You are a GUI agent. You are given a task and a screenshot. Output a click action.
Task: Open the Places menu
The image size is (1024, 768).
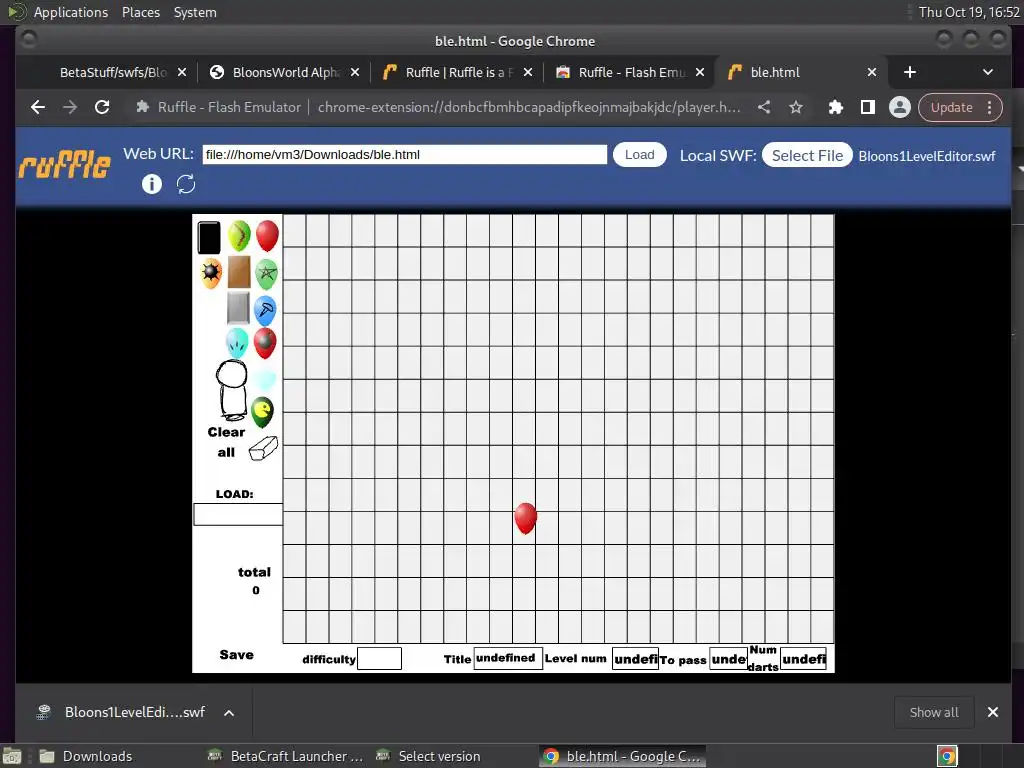coord(140,12)
